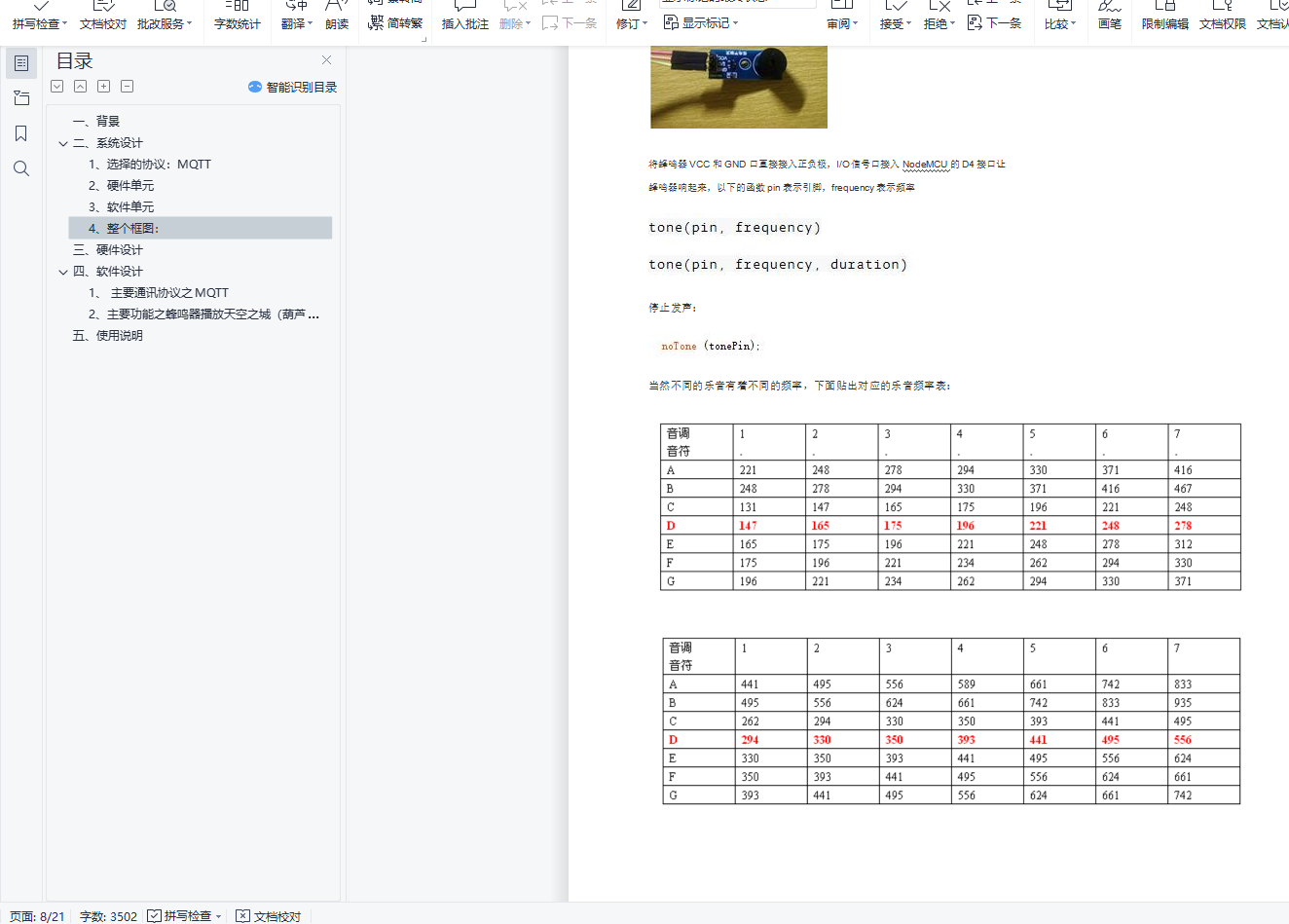1289x924 pixels.
Task: Go to next comment via 下一条
Action: 570,22
